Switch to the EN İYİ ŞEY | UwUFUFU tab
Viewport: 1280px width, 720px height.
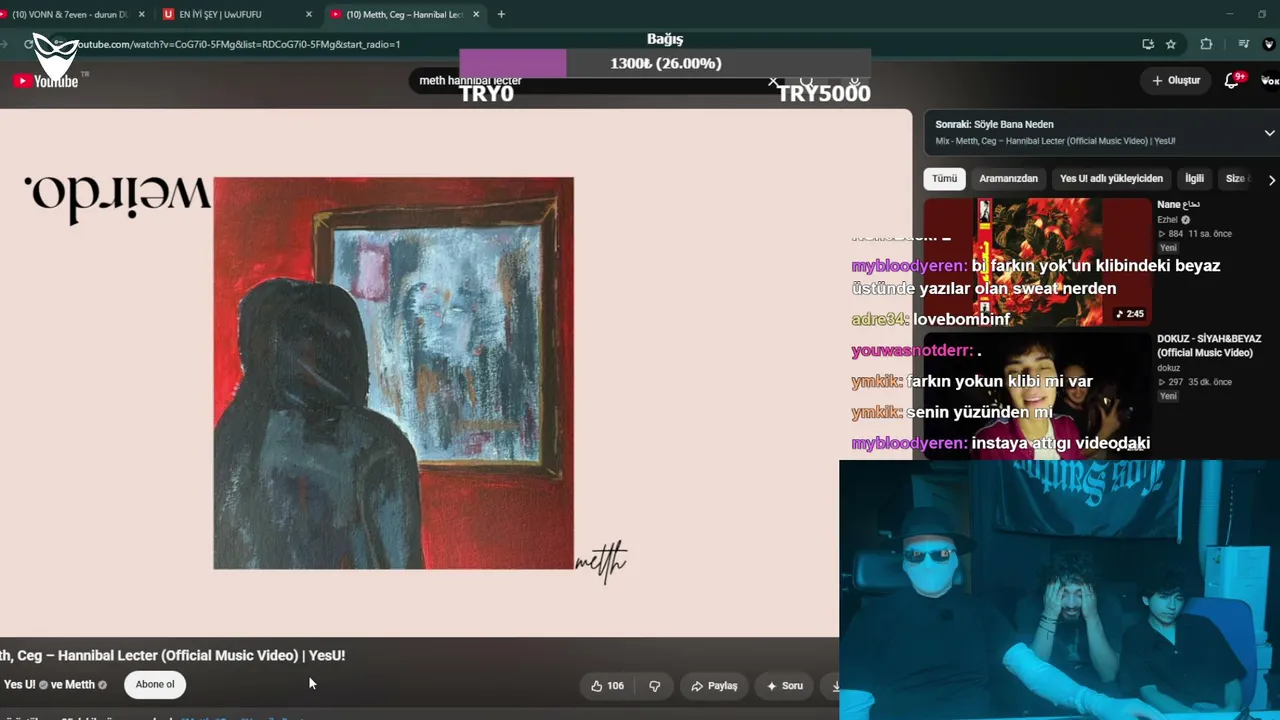[237, 14]
